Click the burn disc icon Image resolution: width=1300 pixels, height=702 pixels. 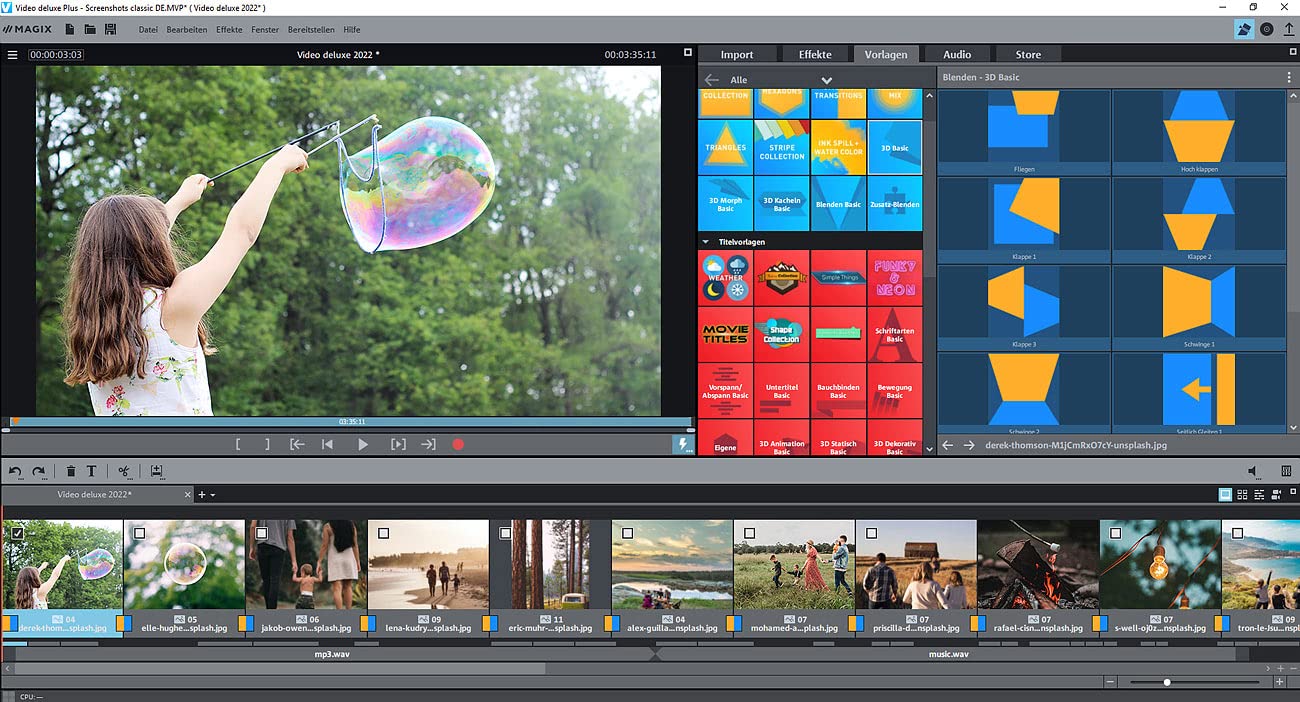1267,29
